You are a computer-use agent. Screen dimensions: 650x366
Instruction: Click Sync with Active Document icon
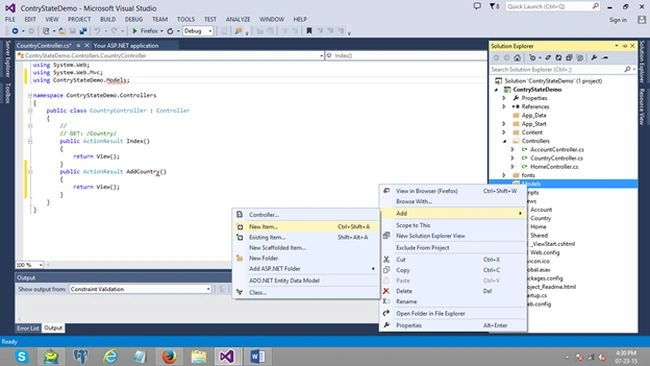pos(548,58)
